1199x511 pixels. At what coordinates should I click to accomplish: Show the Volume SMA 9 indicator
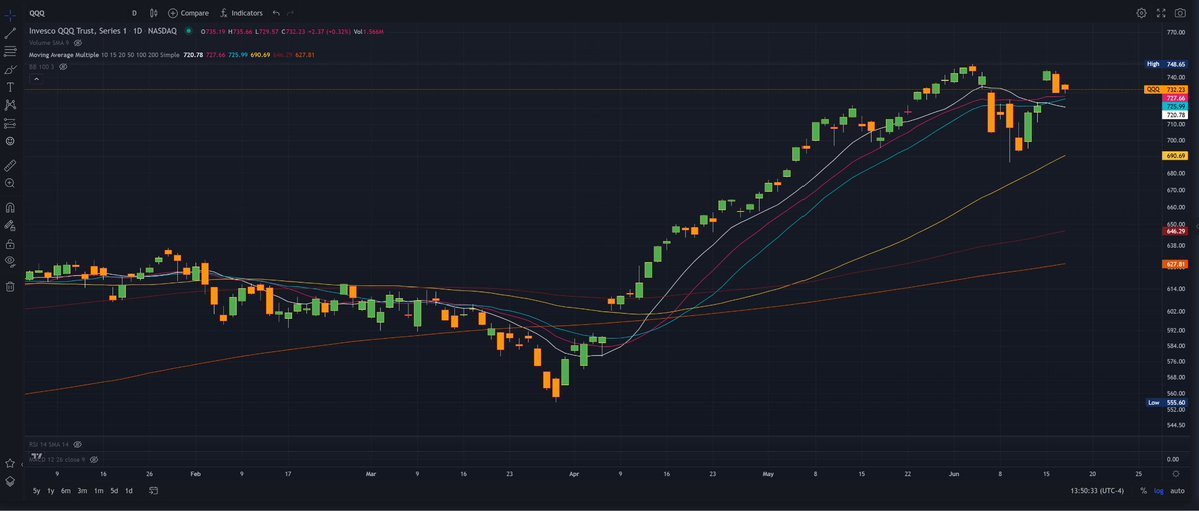point(77,43)
